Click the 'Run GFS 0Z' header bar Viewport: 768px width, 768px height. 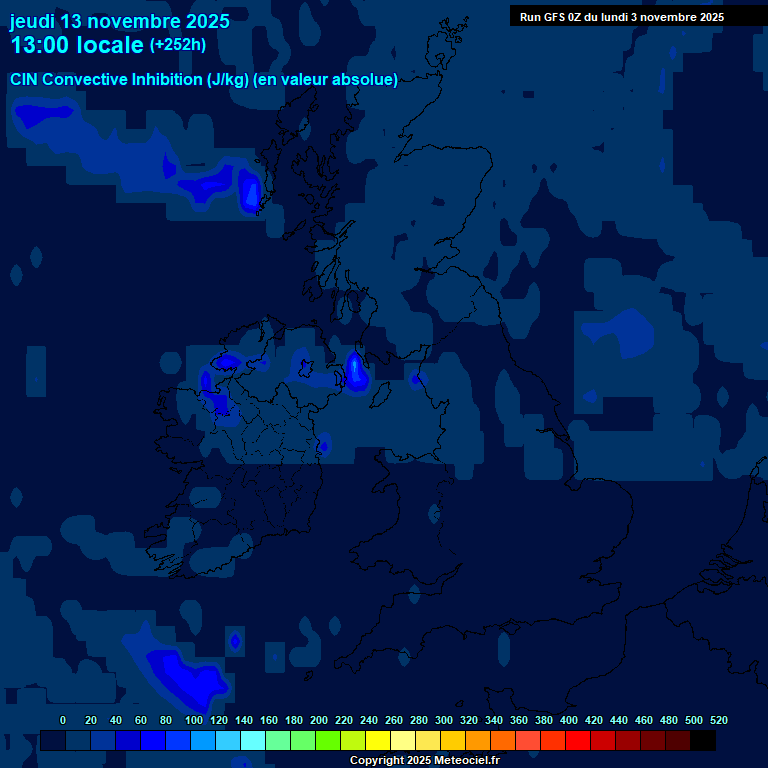pos(622,17)
